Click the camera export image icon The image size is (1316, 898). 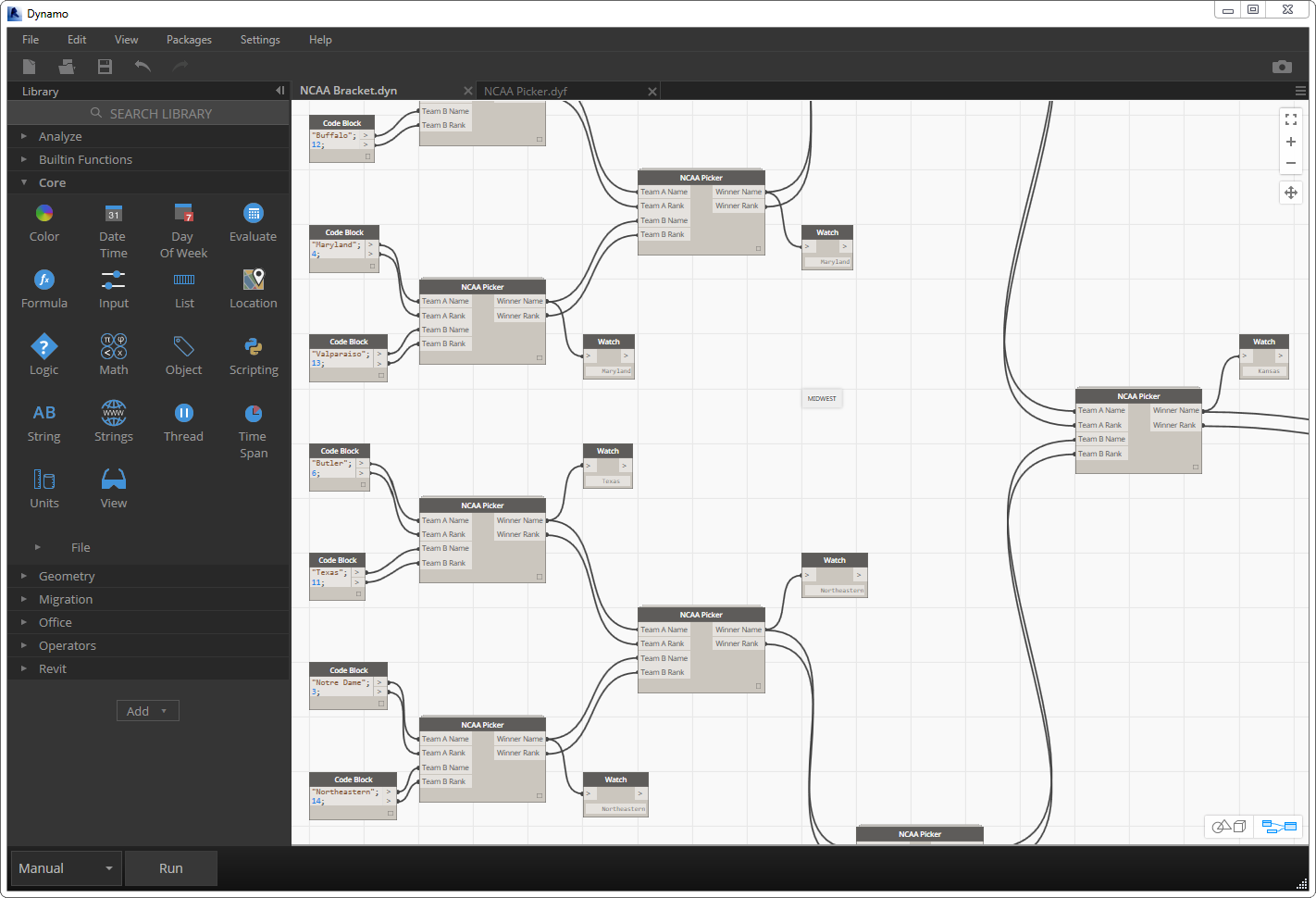[1282, 67]
